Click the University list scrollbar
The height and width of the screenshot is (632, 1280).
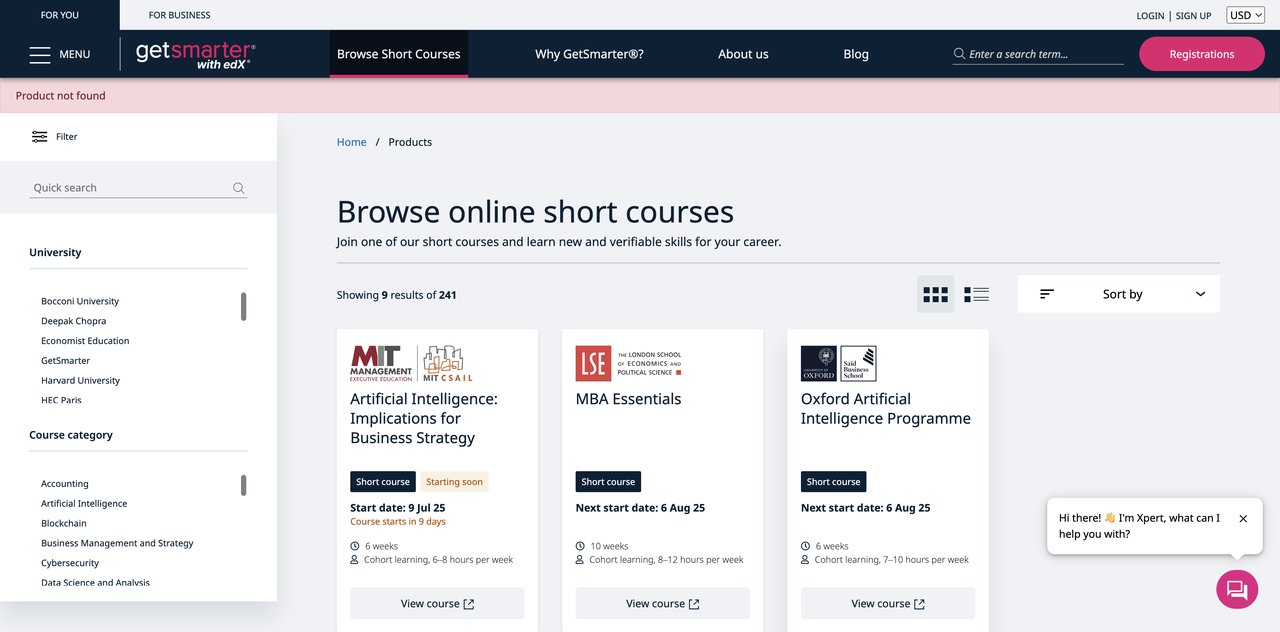[x=243, y=307]
